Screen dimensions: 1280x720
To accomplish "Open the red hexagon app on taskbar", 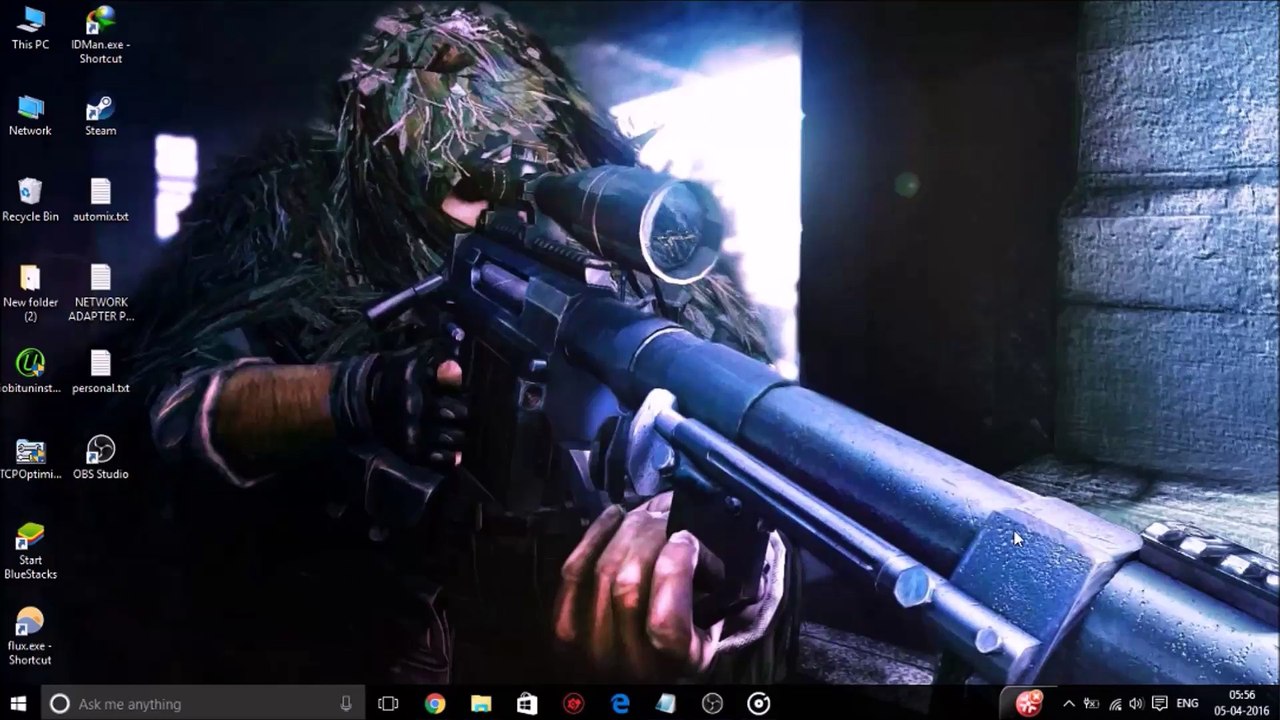I will point(573,704).
